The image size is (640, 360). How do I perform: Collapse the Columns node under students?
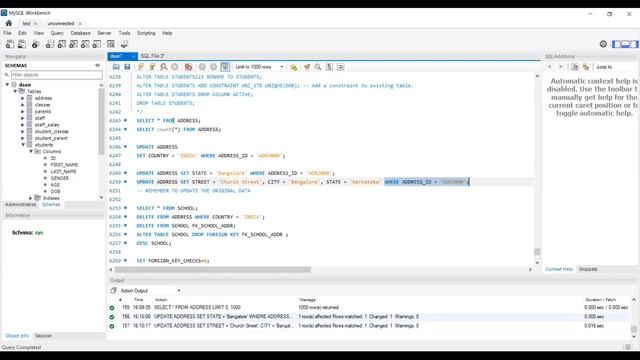pyautogui.click(x=31, y=151)
